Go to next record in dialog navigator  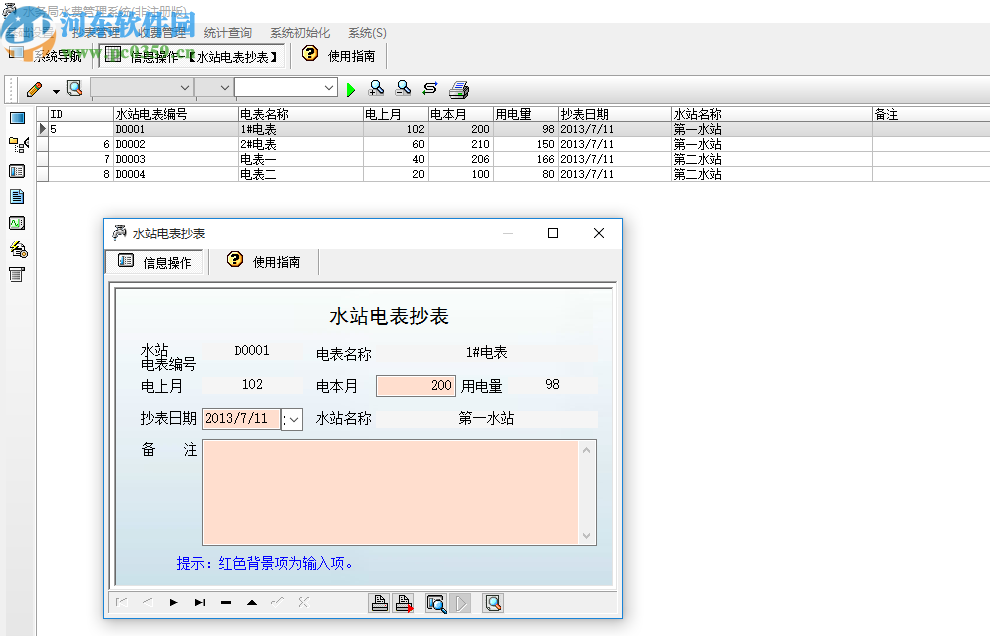[173, 602]
